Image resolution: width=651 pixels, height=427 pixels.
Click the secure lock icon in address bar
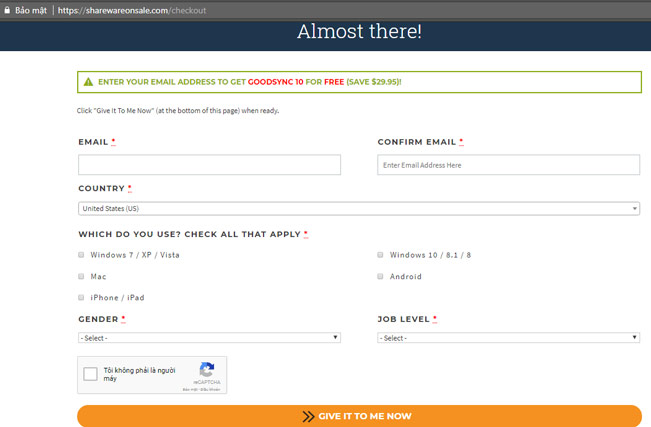[x=7, y=10]
